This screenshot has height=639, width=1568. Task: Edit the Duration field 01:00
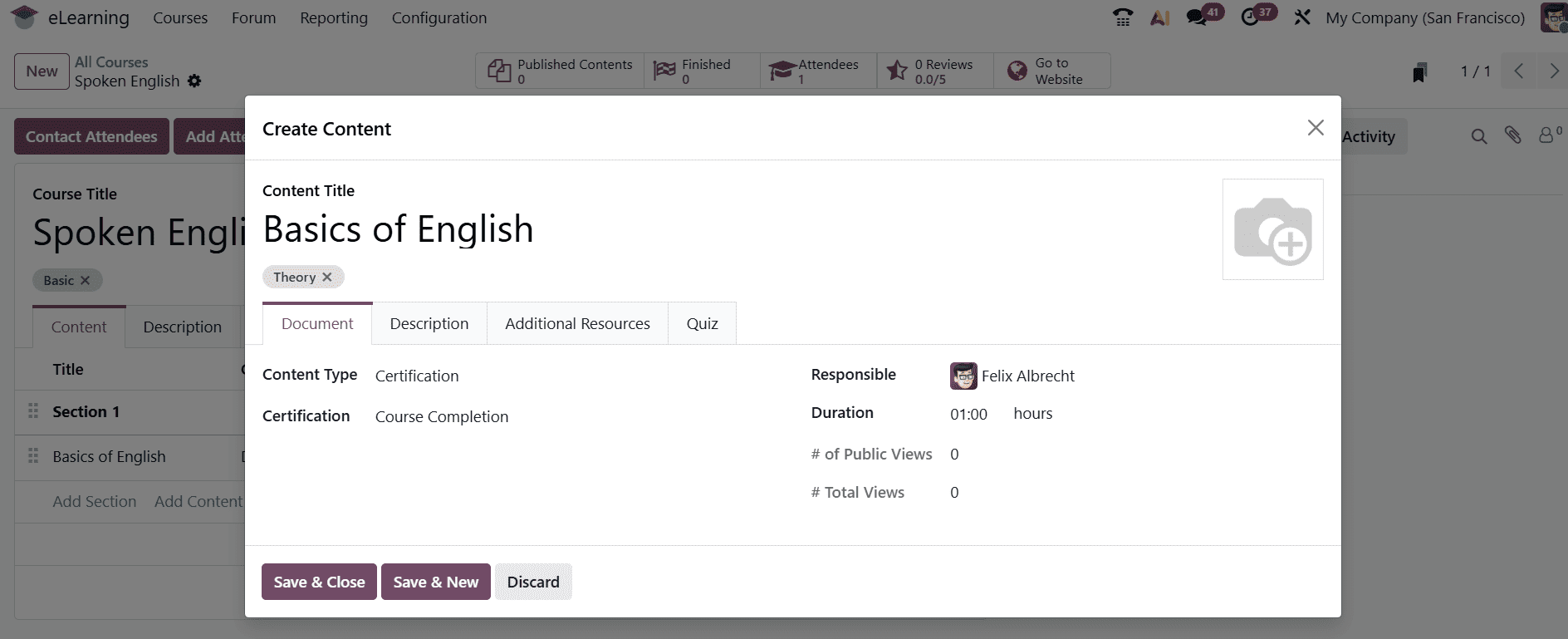[x=969, y=414]
